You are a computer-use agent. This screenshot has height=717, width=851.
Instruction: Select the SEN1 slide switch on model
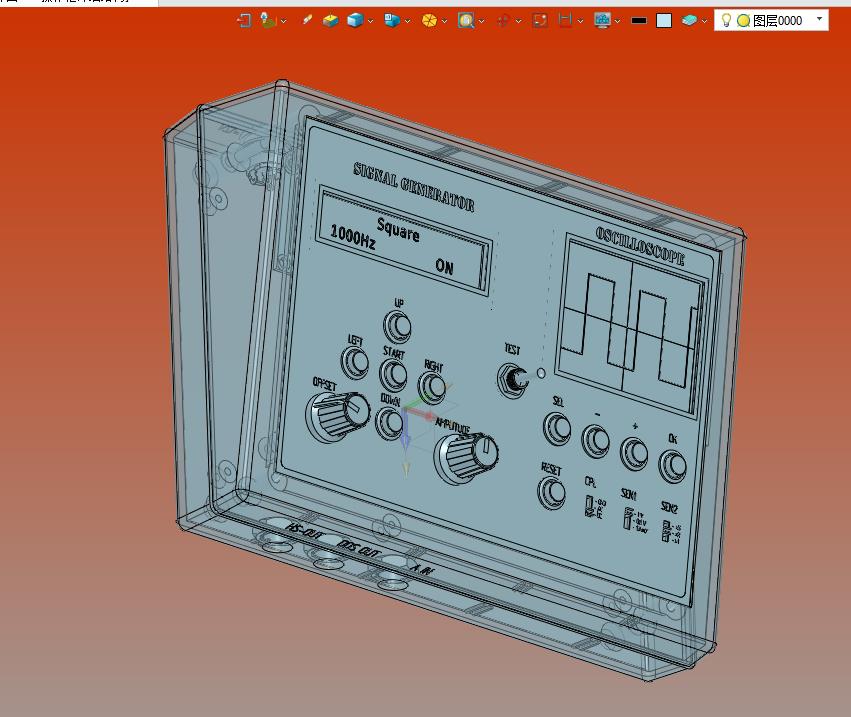click(628, 519)
